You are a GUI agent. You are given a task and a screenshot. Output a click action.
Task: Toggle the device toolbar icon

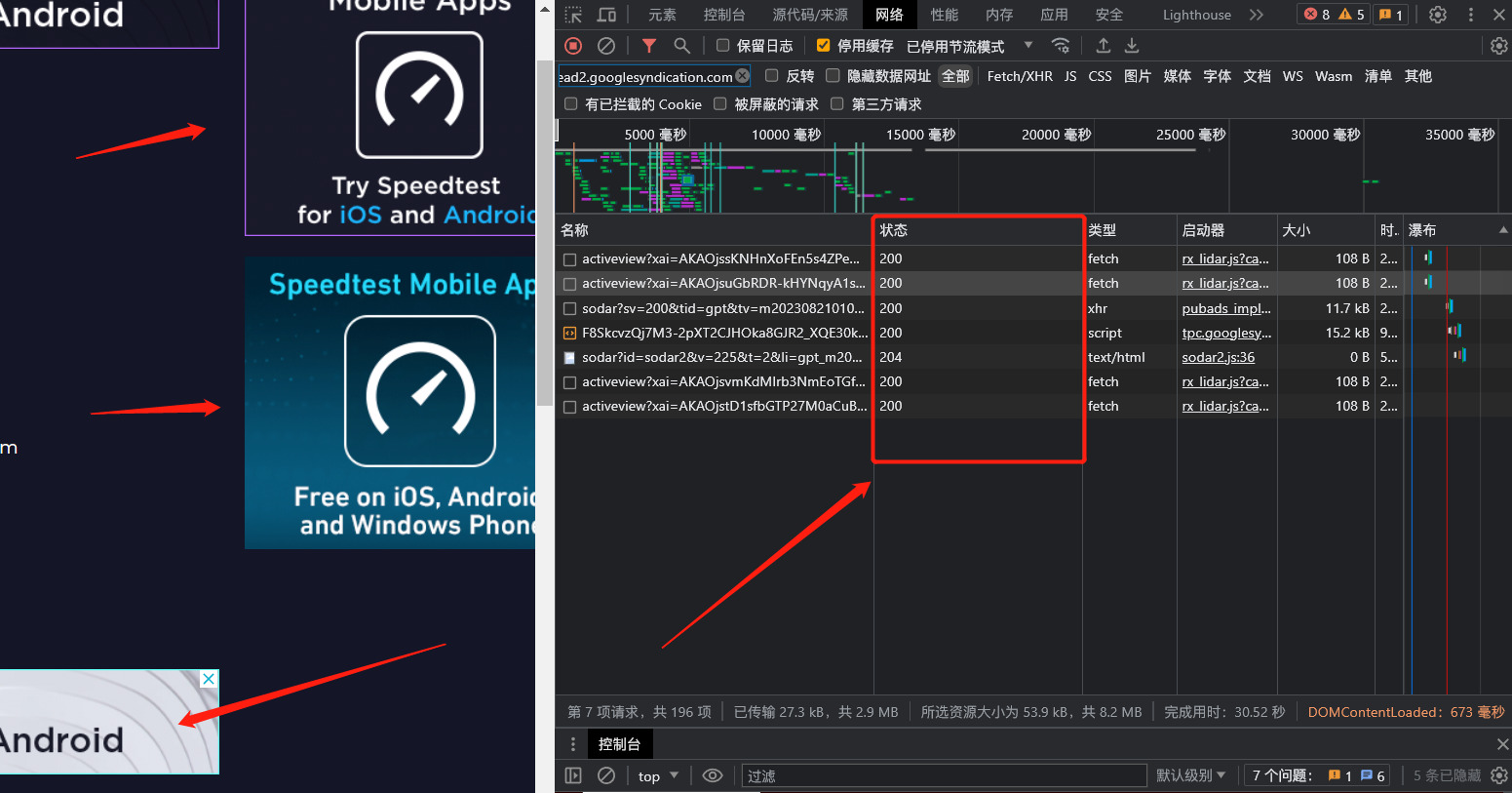(606, 15)
